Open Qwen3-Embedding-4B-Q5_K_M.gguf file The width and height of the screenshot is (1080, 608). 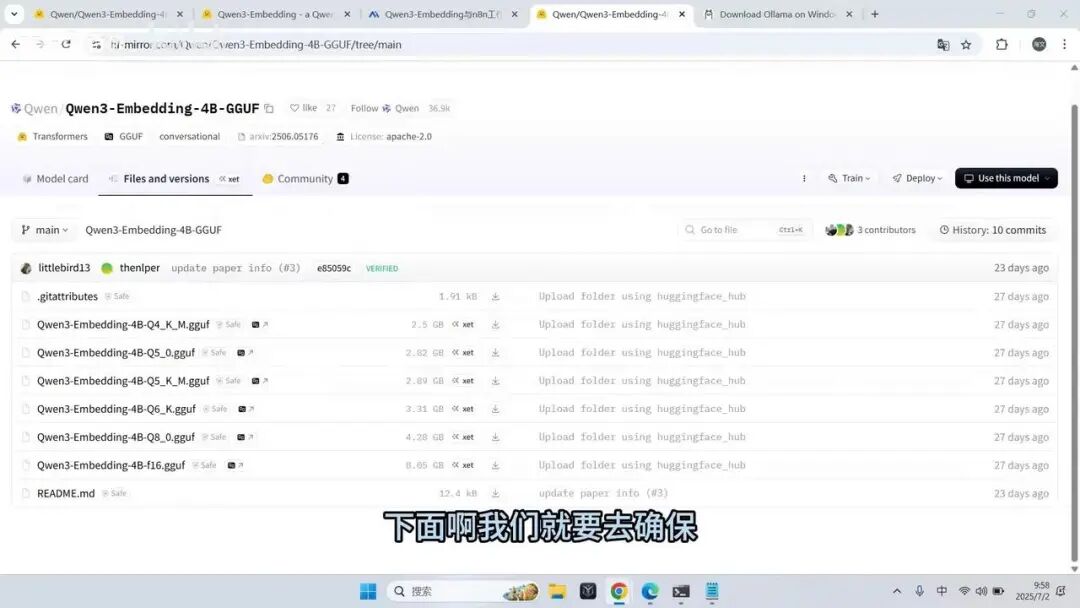coord(123,381)
